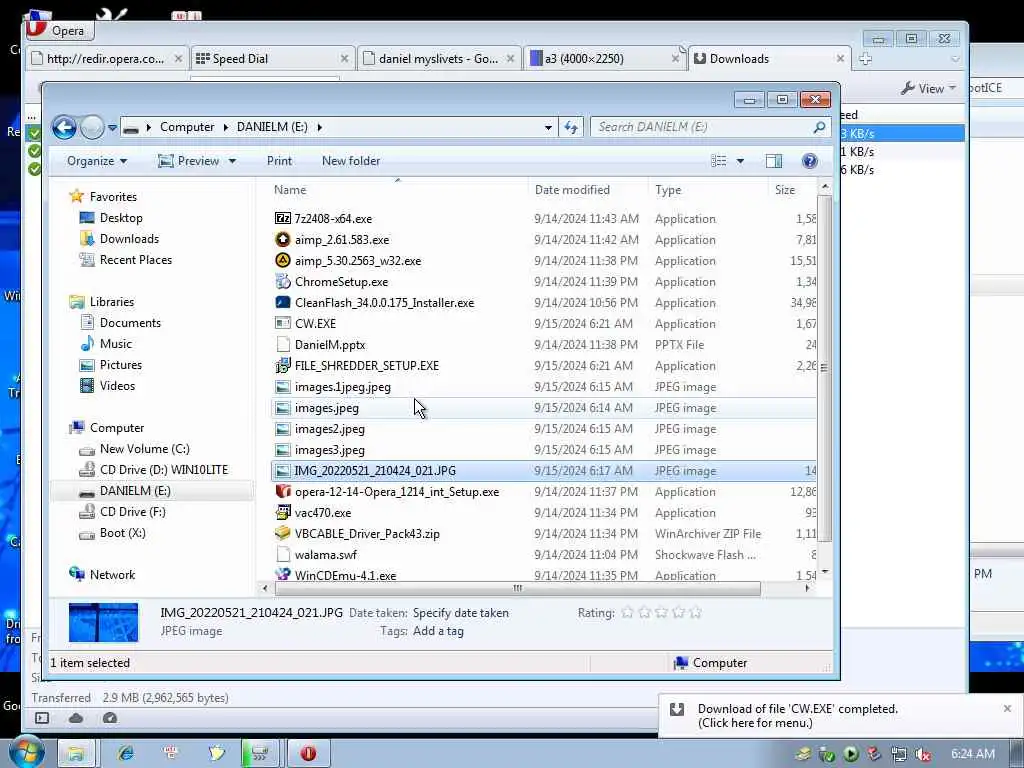Click the change view icon
Screen dimensions: 1024x768
(718, 161)
